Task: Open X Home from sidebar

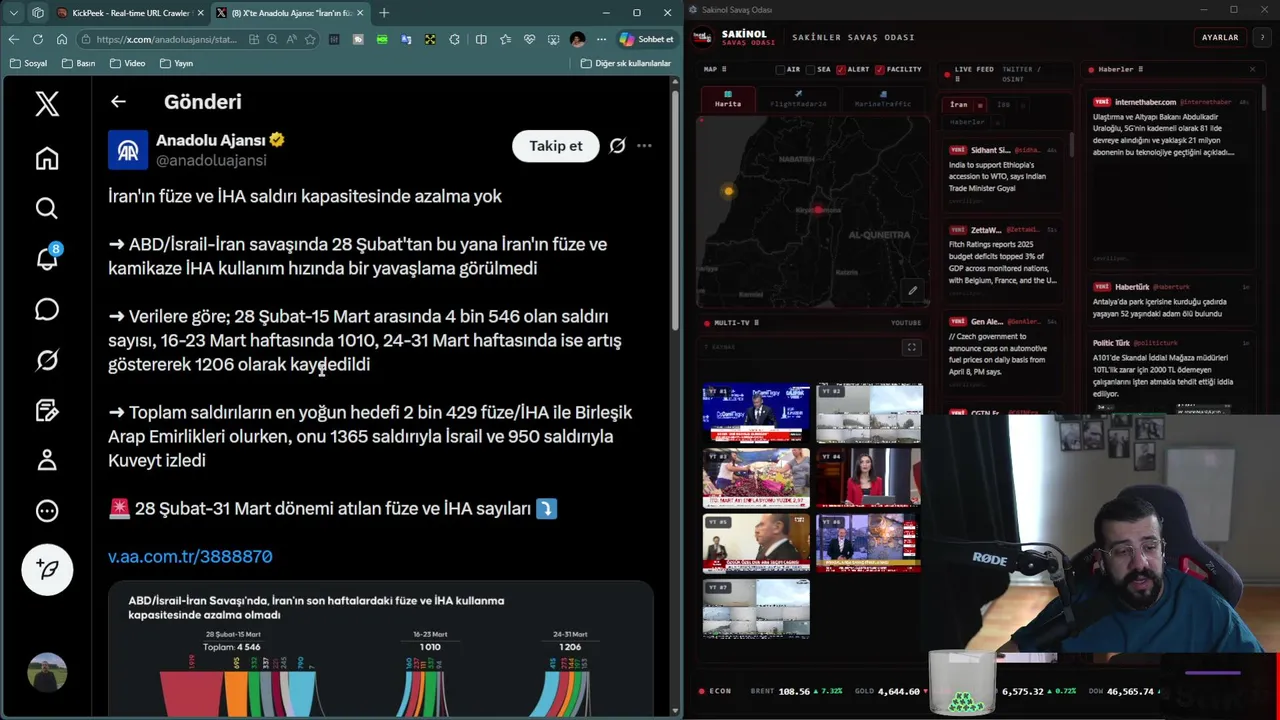Action: (x=47, y=158)
